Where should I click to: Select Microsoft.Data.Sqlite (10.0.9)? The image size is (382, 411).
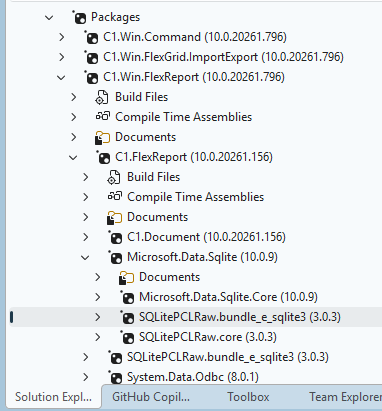(x=202, y=257)
